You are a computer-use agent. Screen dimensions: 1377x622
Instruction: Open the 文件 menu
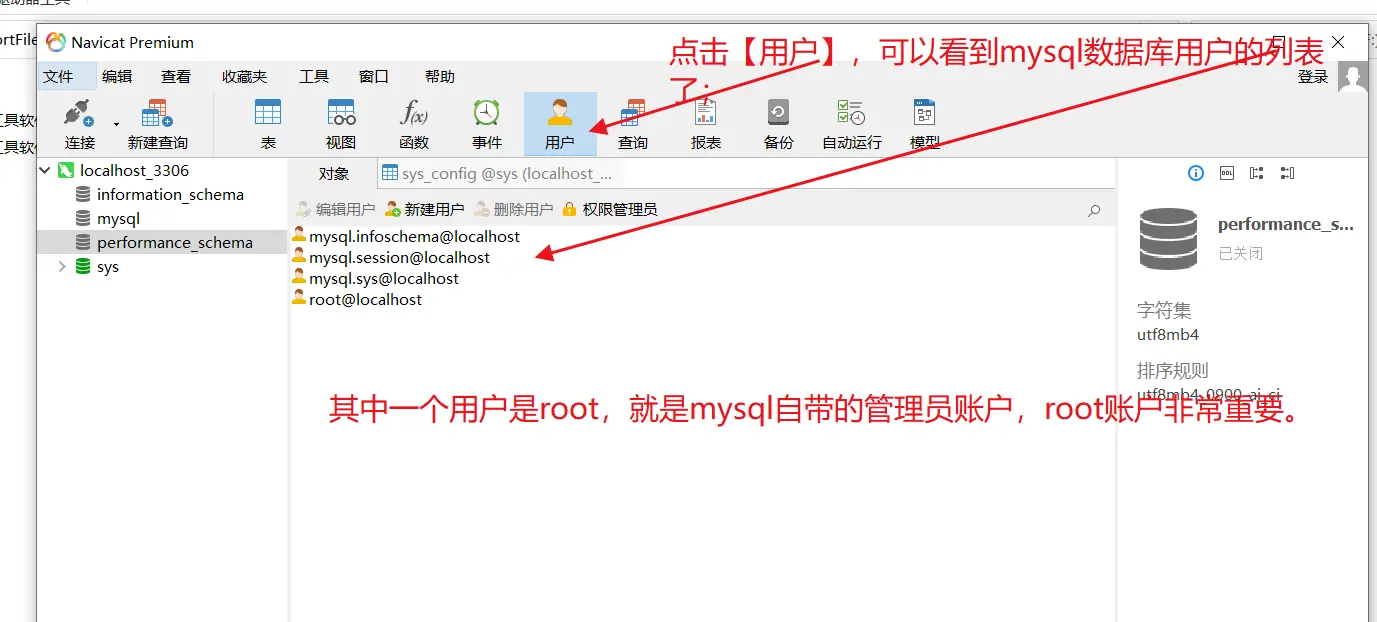(59, 76)
